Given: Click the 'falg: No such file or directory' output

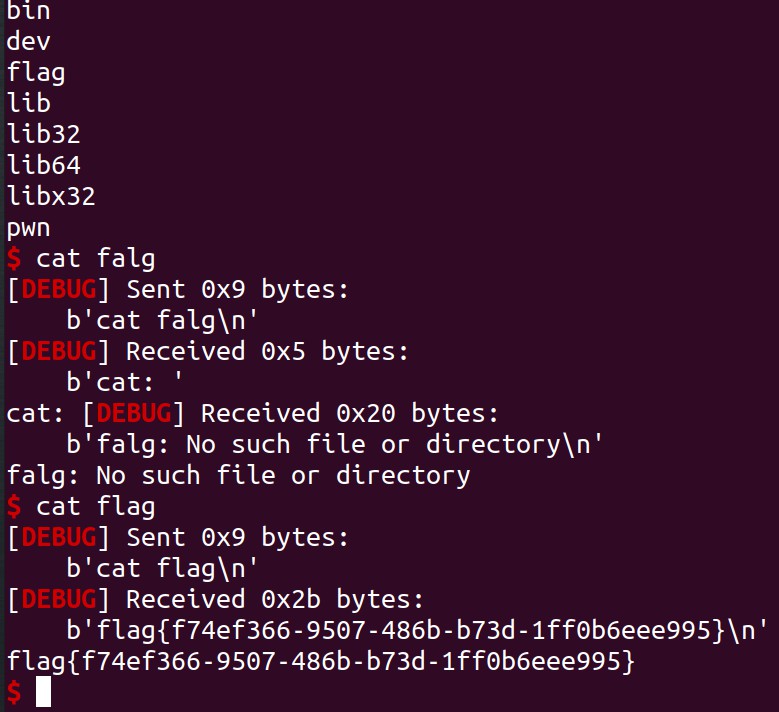Looking at the screenshot, I should (x=238, y=475).
